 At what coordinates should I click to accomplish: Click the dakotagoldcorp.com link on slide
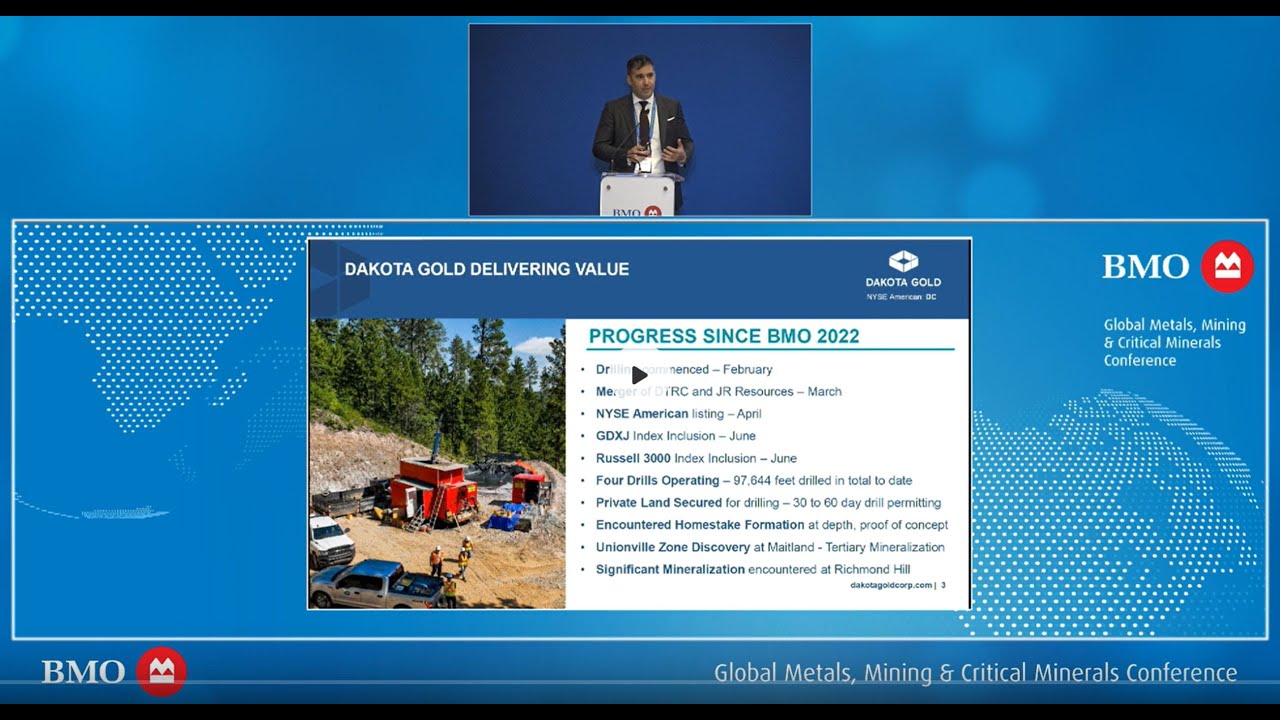pyautogui.click(x=891, y=585)
